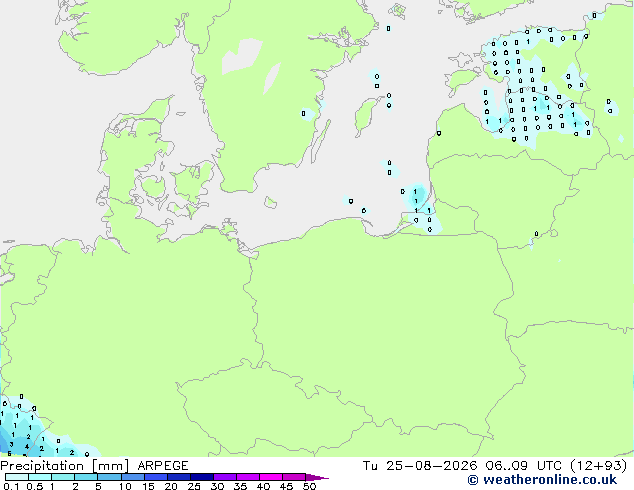Click the 45–50 mm legend color swatch

[294, 477]
